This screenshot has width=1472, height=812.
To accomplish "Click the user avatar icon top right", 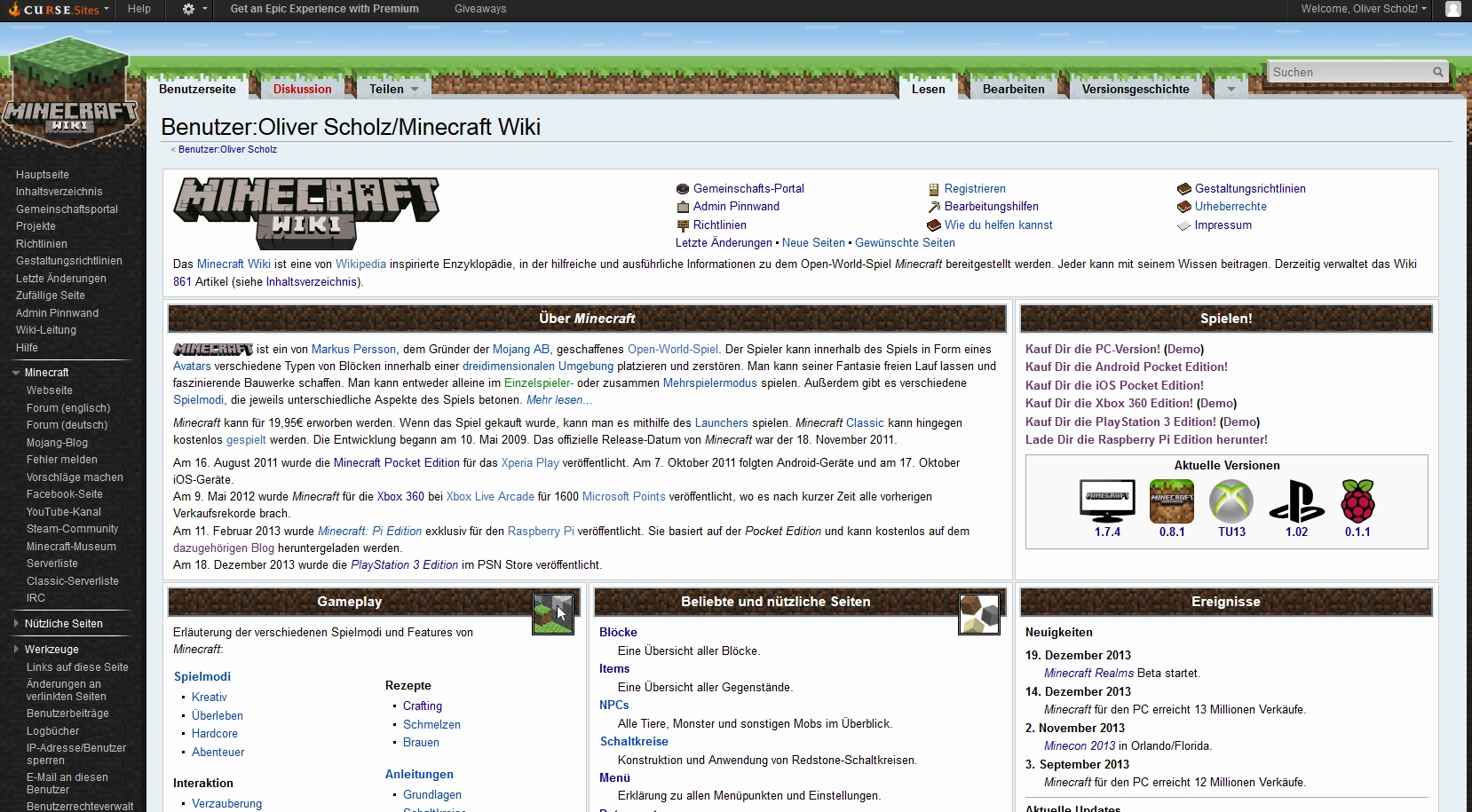I will [1453, 9].
